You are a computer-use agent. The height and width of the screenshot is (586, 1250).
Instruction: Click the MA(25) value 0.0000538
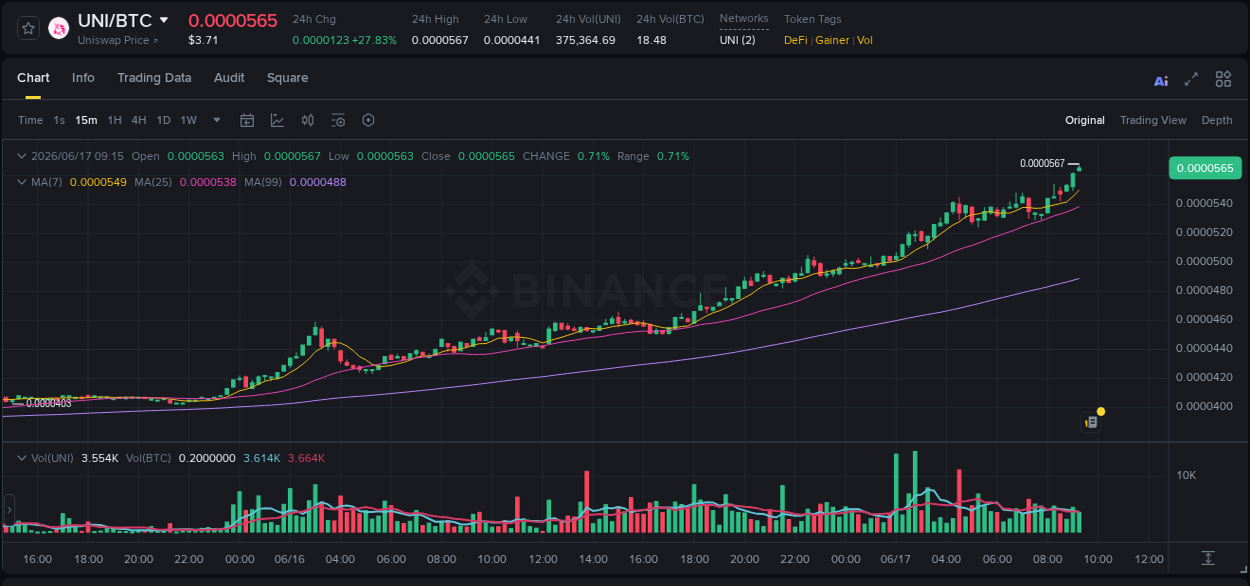(x=208, y=182)
